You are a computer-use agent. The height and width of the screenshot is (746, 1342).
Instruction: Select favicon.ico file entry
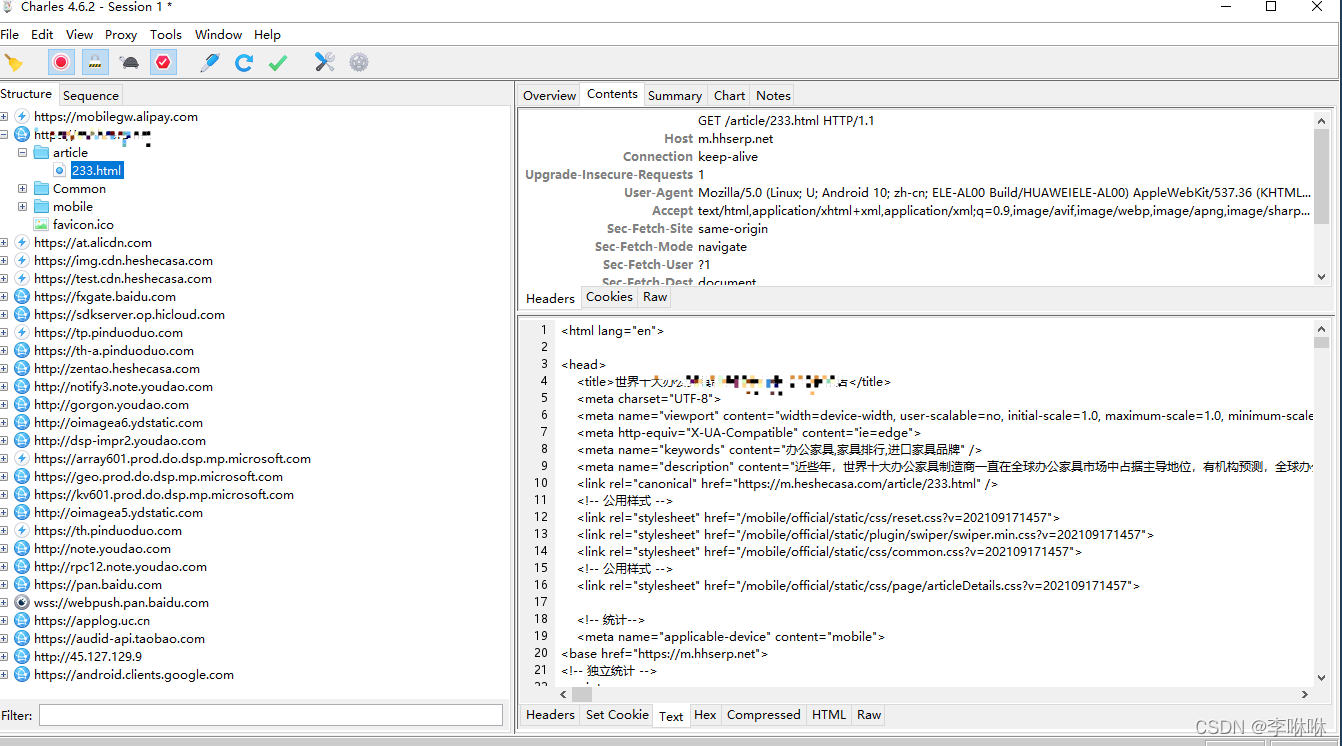tap(83, 225)
